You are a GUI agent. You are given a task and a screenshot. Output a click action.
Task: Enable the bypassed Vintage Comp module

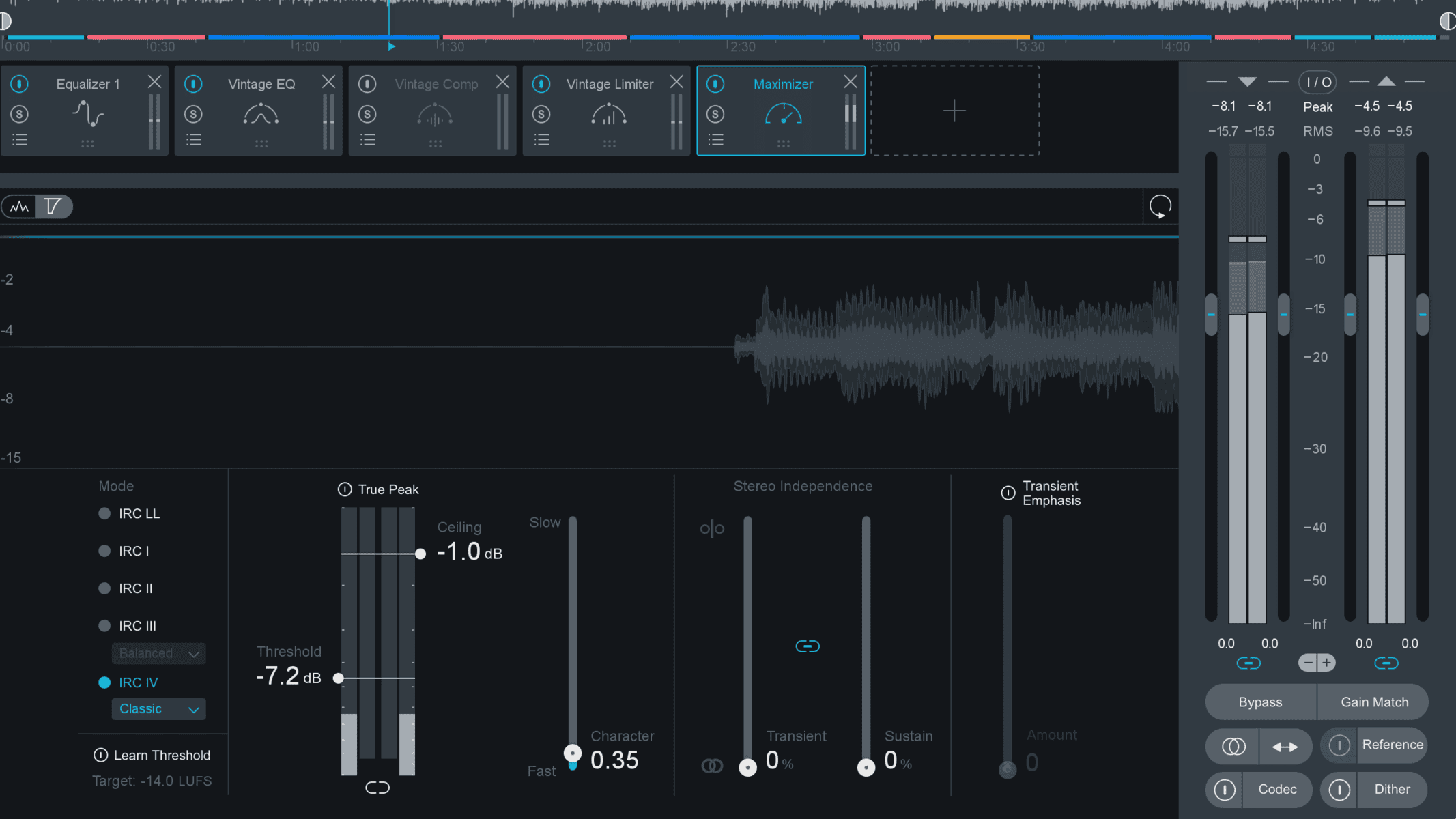367,84
